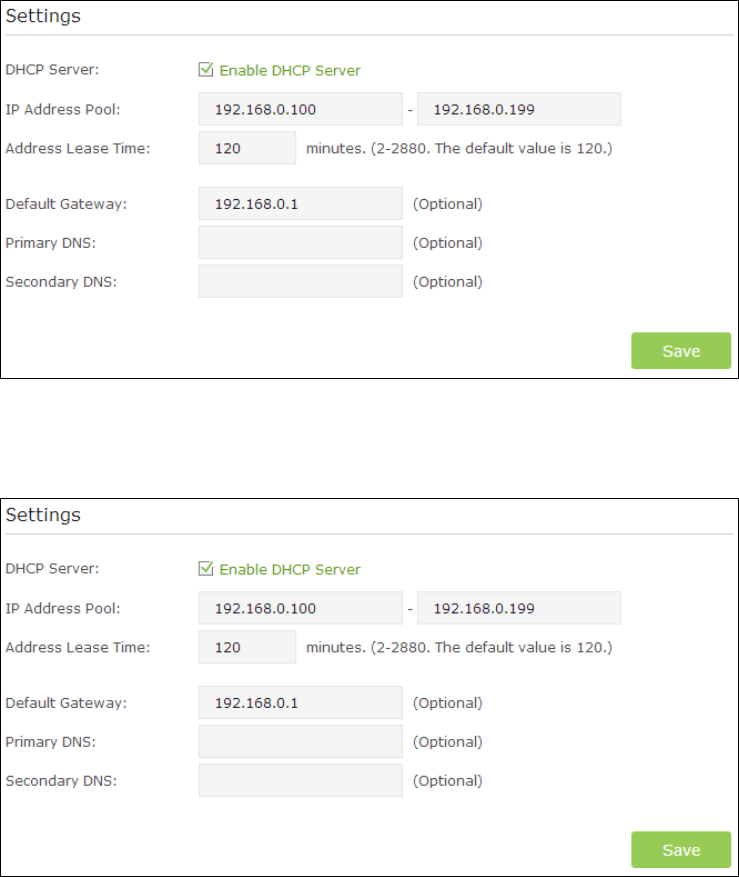Screen dimensions: 739x877
Task: Click empty Secondary DNS field in bottom panel
Action: coord(300,780)
